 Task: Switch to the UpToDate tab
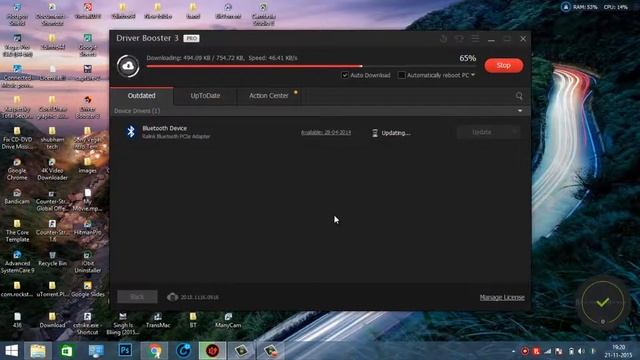(x=205, y=96)
